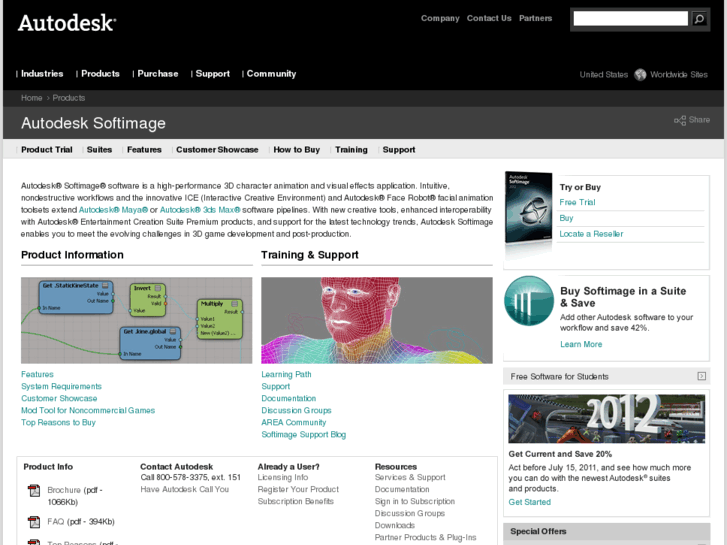
Task: Select the Customer Showcase tab
Action: pos(217,150)
